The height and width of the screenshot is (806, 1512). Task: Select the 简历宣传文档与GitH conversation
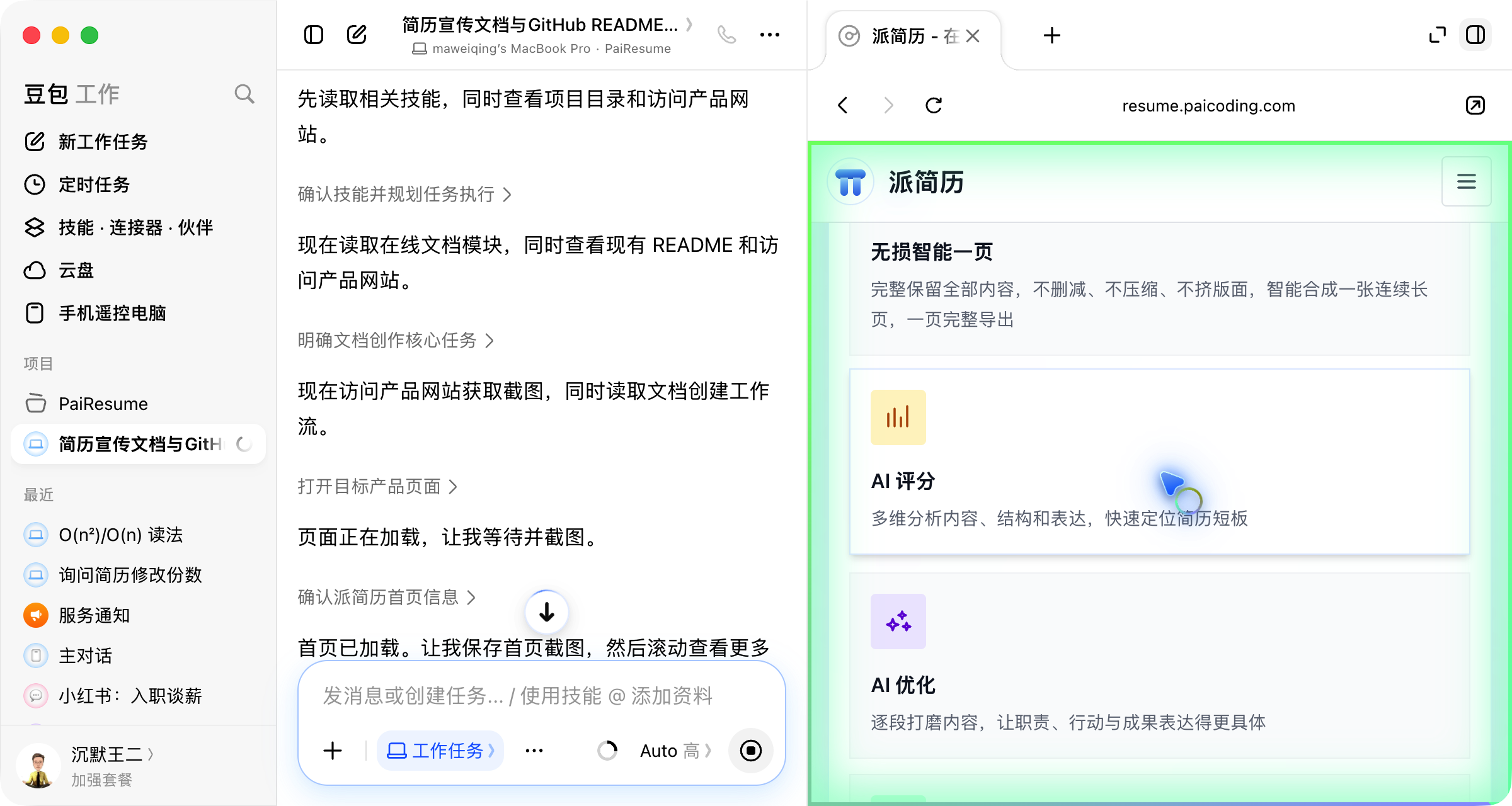[x=138, y=444]
